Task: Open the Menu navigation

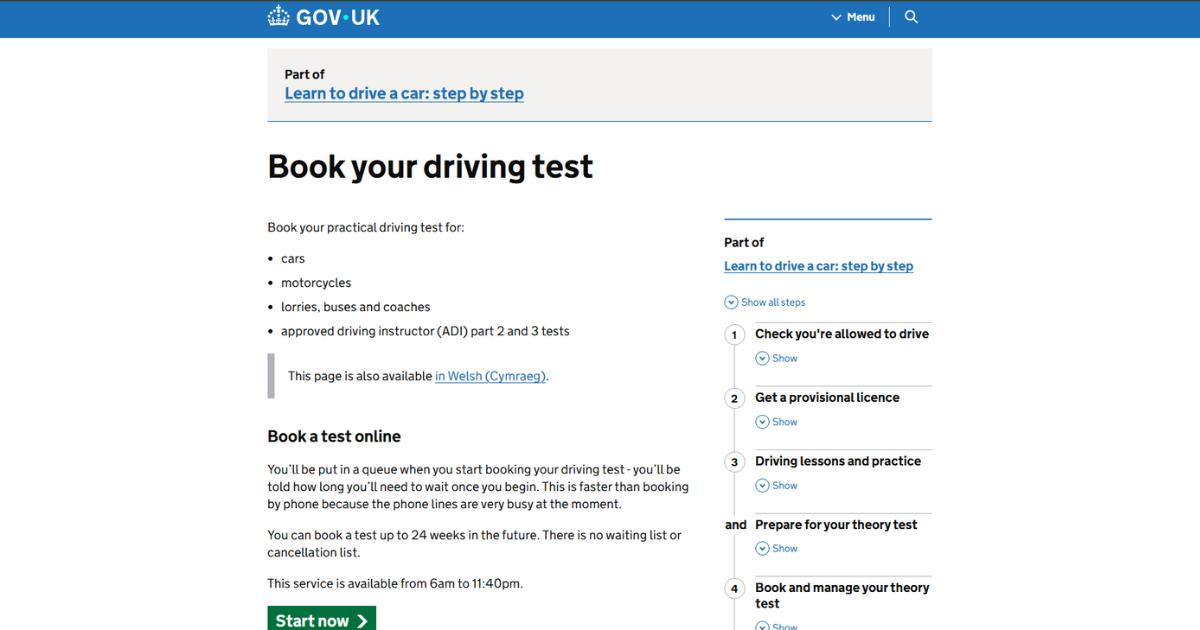Action: [x=858, y=16]
